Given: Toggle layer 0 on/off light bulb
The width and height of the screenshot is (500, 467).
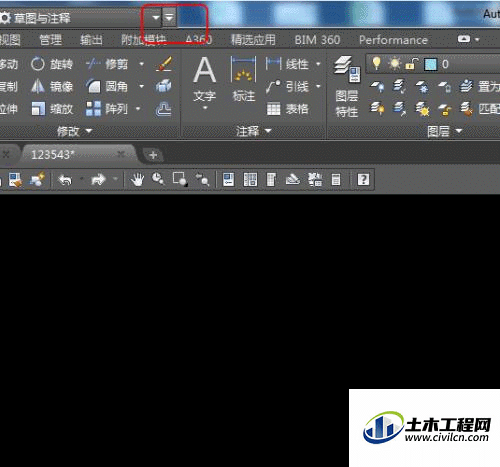Looking at the screenshot, I should (x=377, y=63).
